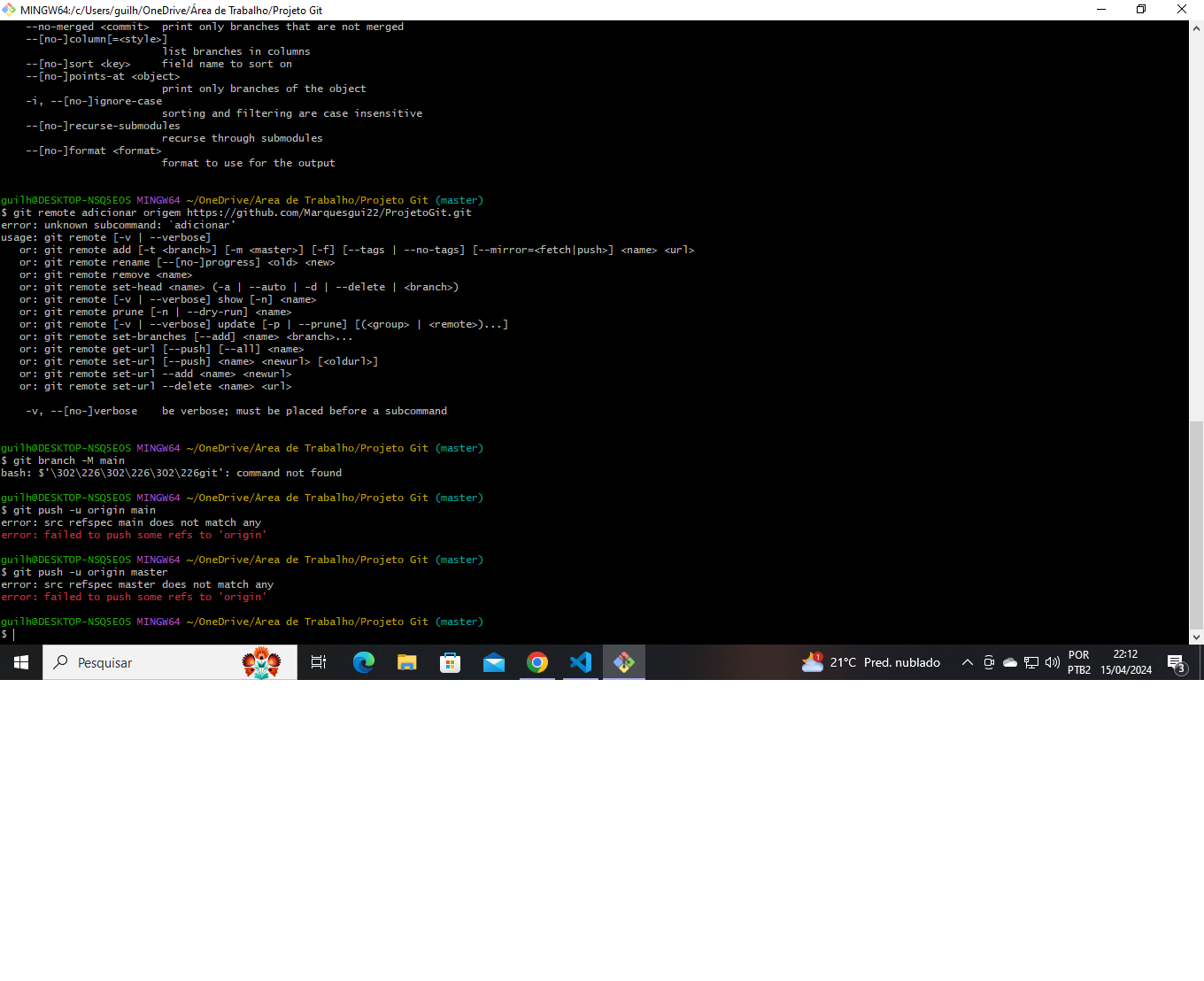This screenshot has width=1204, height=981.
Task: Click the 'unknown subcommand' error line
Action: (119, 225)
